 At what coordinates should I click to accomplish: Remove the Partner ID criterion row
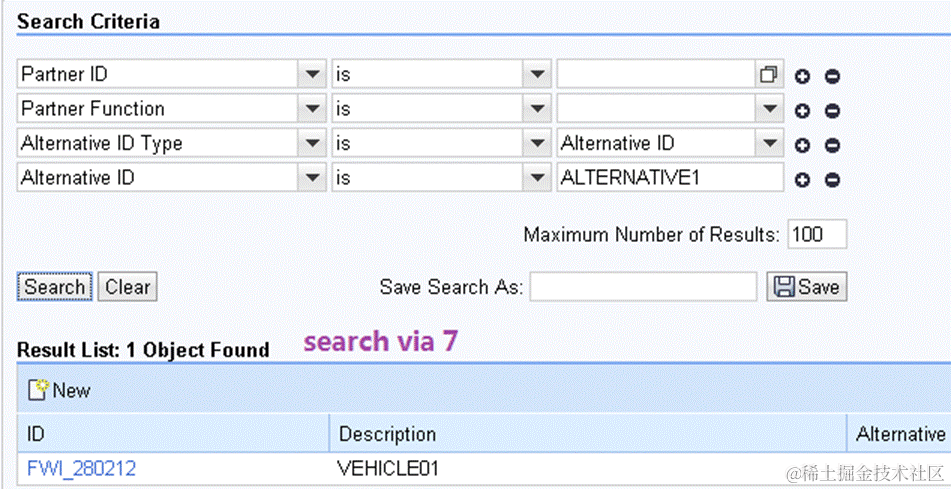(x=832, y=76)
